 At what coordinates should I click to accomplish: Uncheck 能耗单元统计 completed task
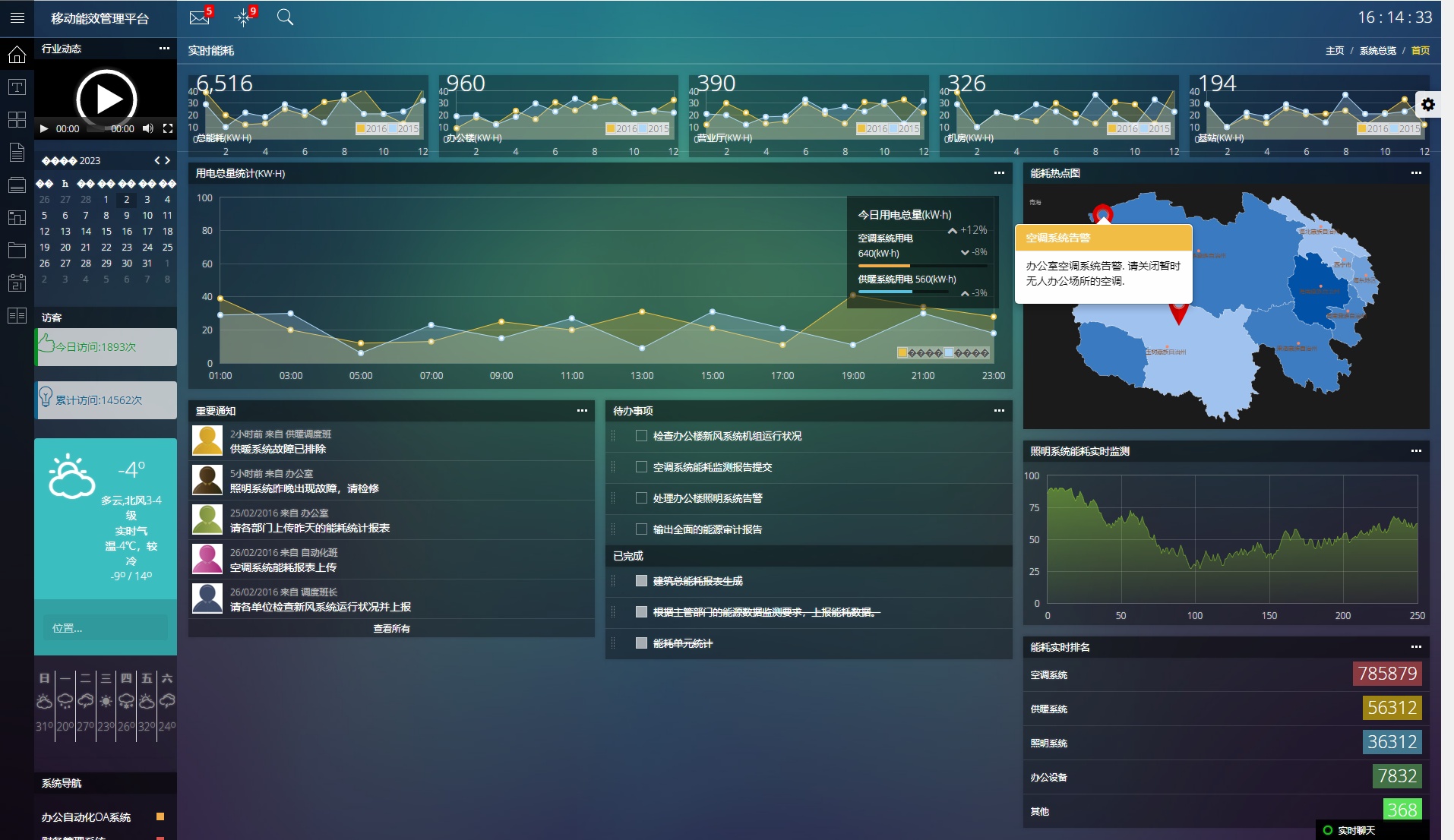[x=641, y=643]
